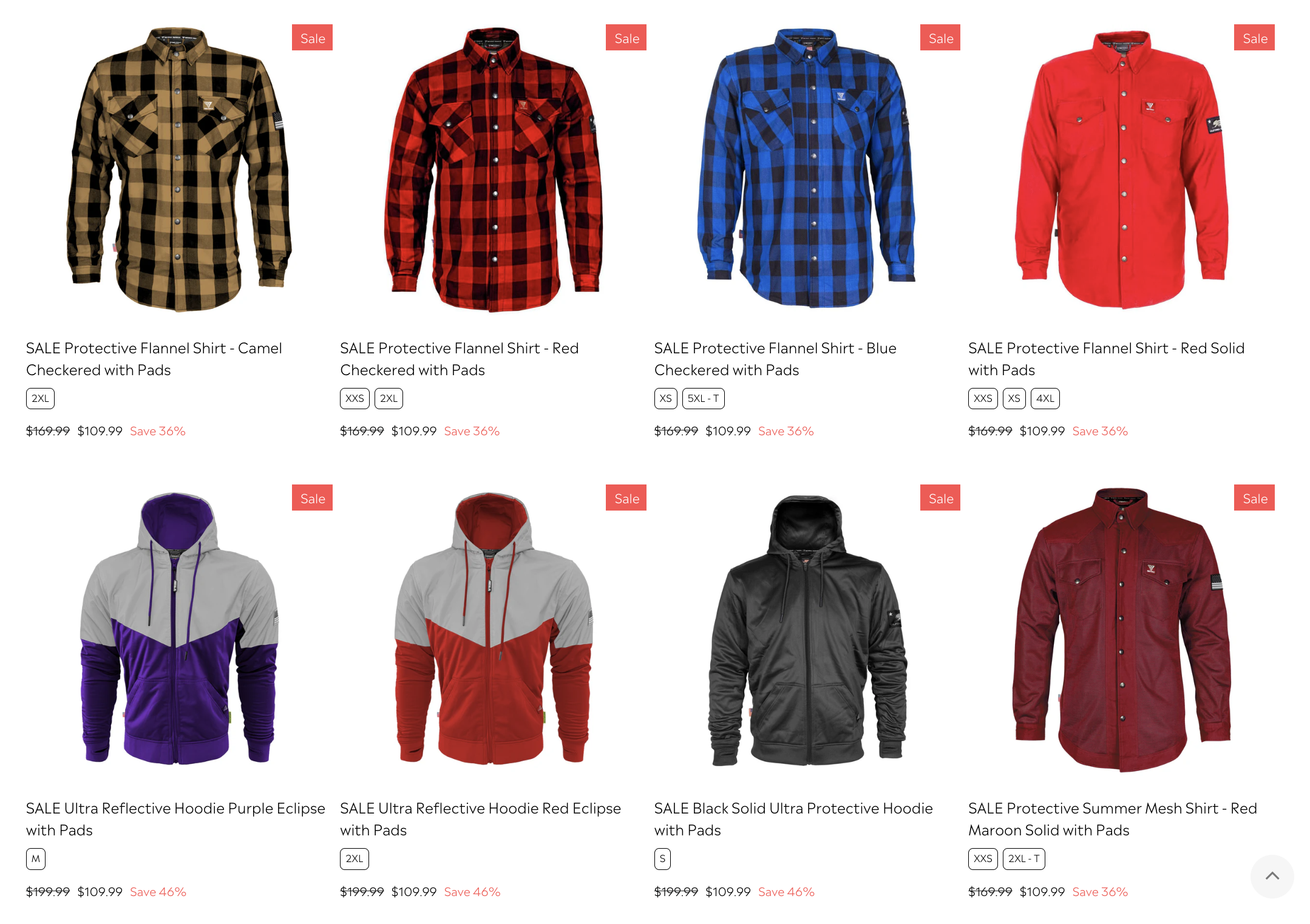The image size is (1310, 924).
Task: Select 4XL size for Red Solid shirt
Action: tap(1045, 398)
